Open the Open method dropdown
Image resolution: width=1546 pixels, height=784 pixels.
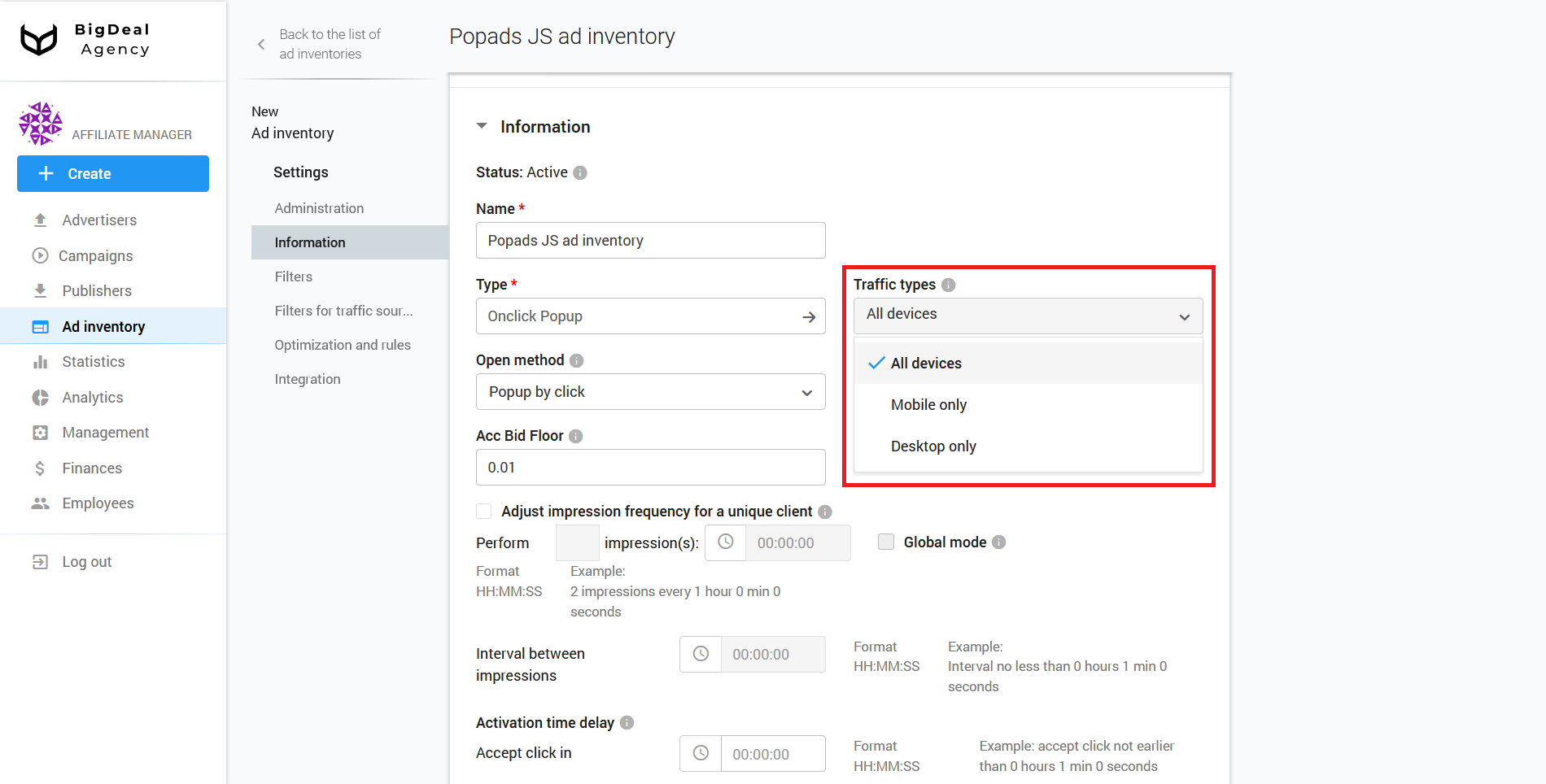(x=649, y=391)
